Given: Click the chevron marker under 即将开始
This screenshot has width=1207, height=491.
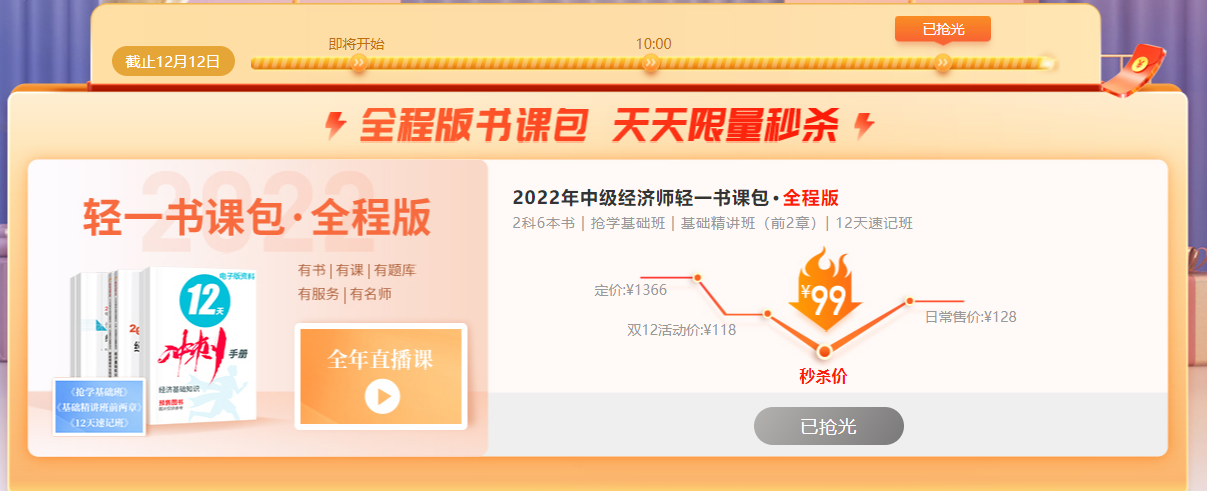Looking at the screenshot, I should (358, 63).
